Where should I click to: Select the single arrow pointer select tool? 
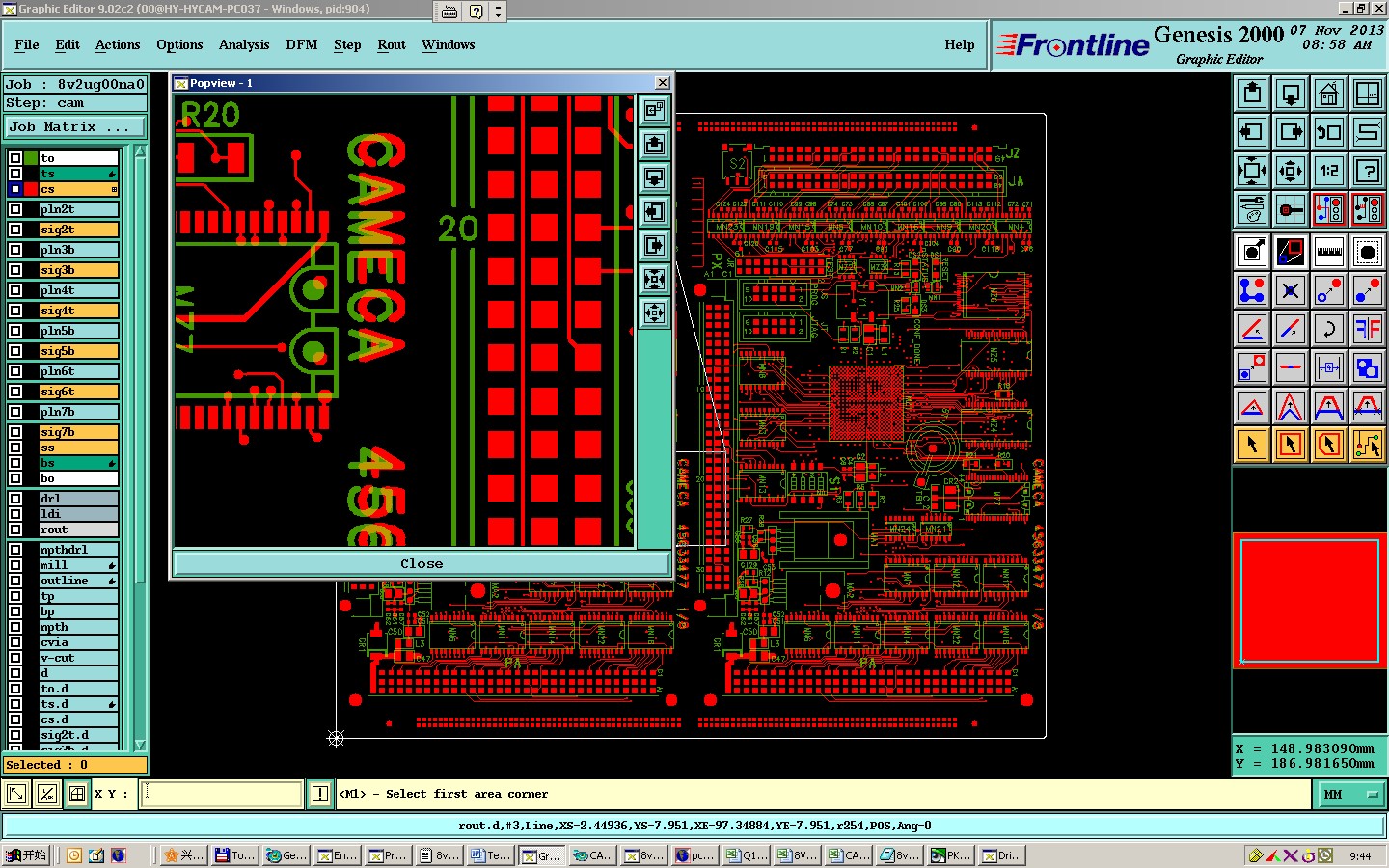pyautogui.click(x=1252, y=445)
